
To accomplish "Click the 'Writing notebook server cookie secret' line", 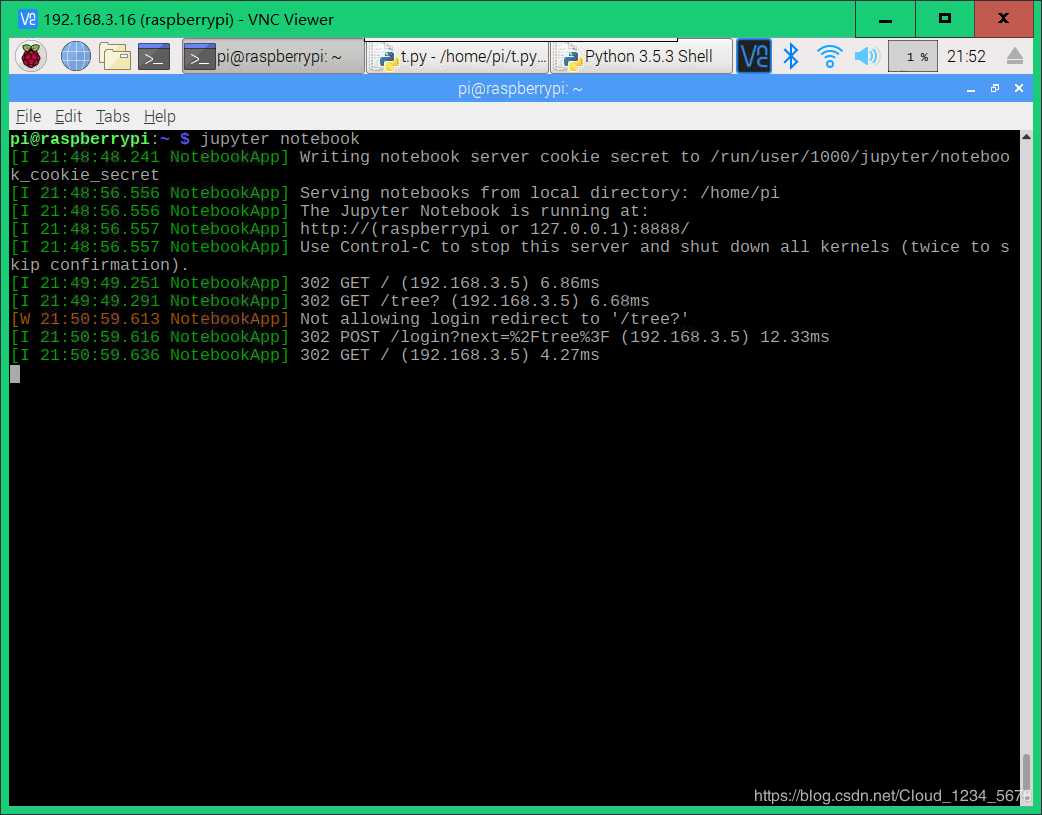I will click(x=510, y=166).
